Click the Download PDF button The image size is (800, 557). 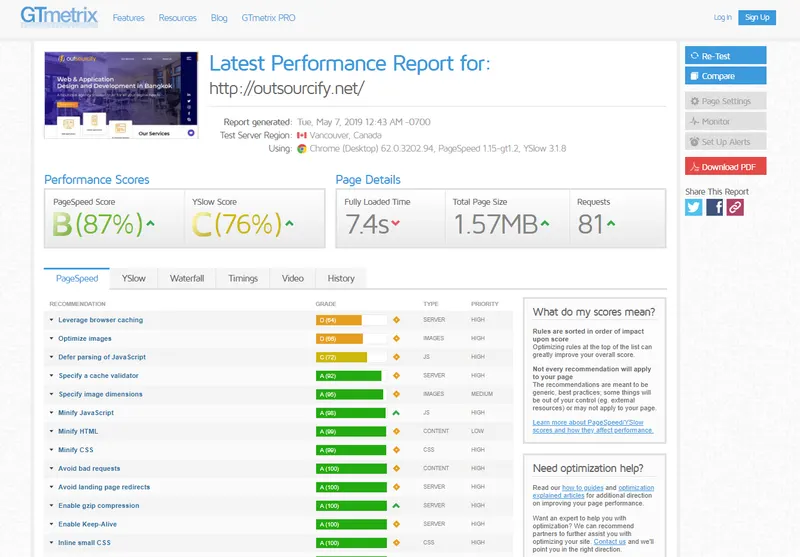[726, 166]
